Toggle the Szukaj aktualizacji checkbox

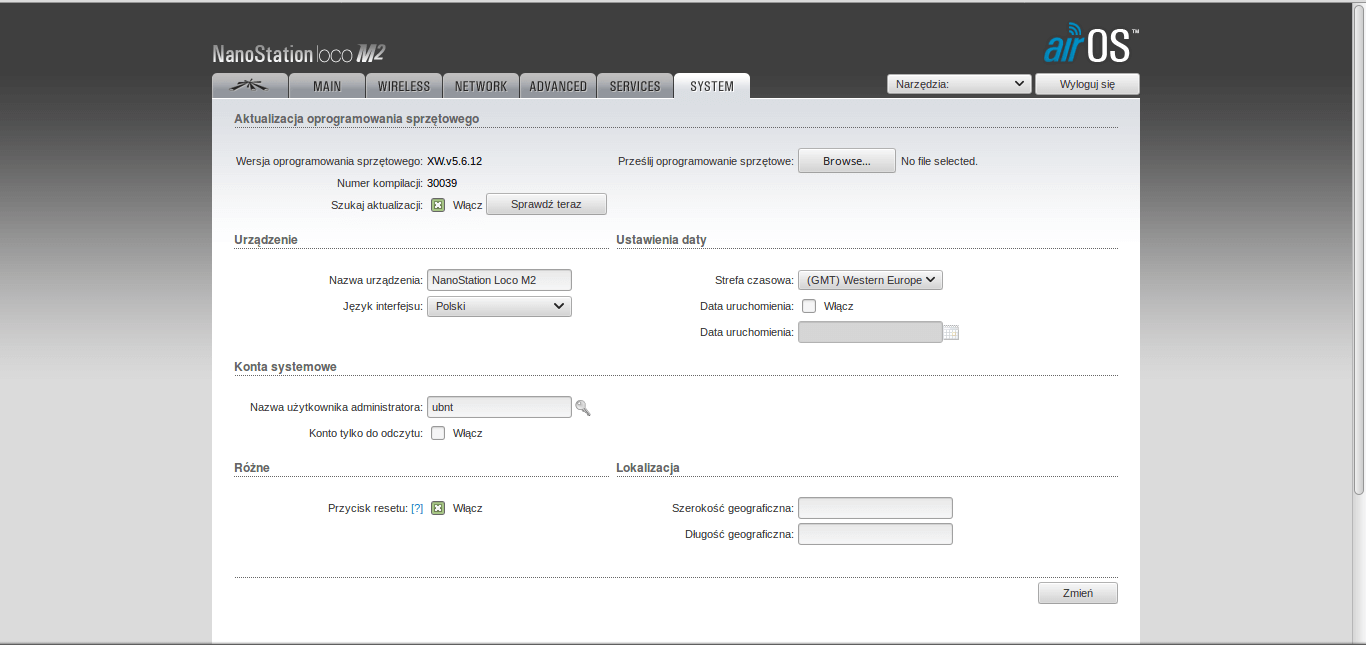(438, 205)
